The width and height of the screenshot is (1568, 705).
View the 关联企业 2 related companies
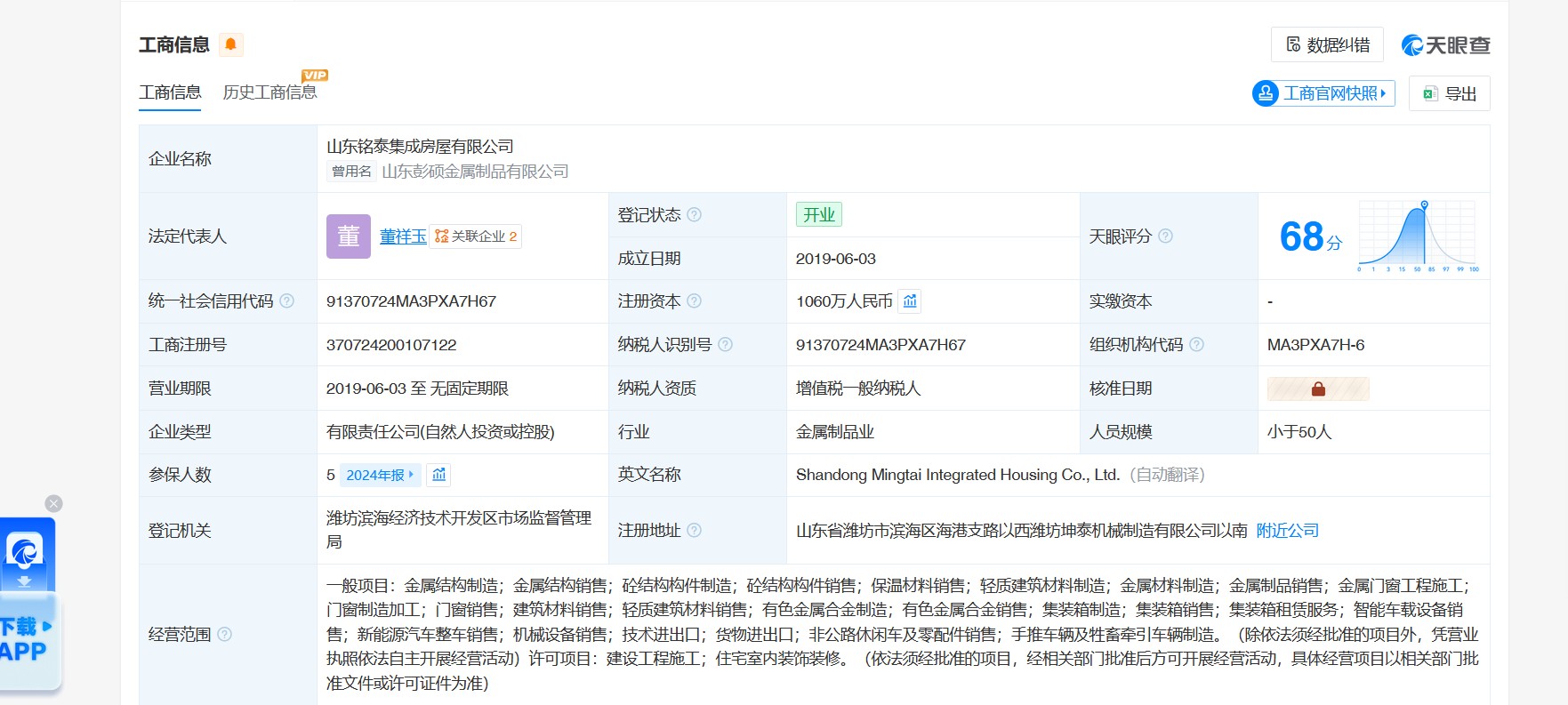[x=476, y=236]
